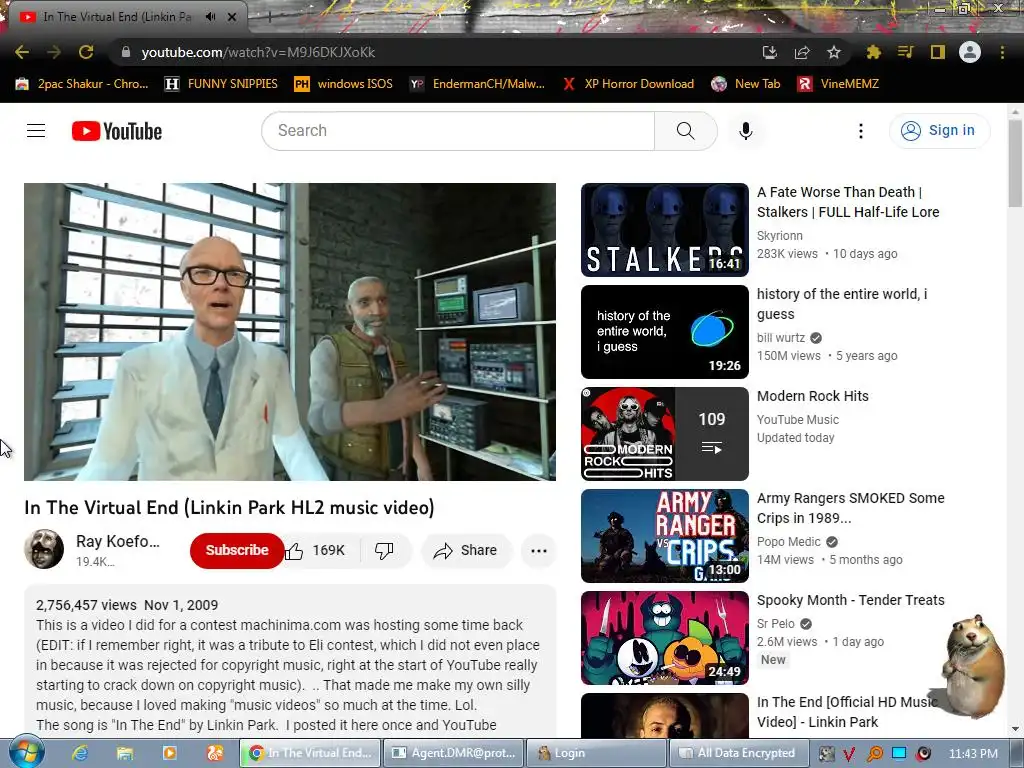Image resolution: width=1024 pixels, height=768 pixels.
Task: Click the Army Ranger vs Crips thumbnail
Action: click(x=665, y=536)
